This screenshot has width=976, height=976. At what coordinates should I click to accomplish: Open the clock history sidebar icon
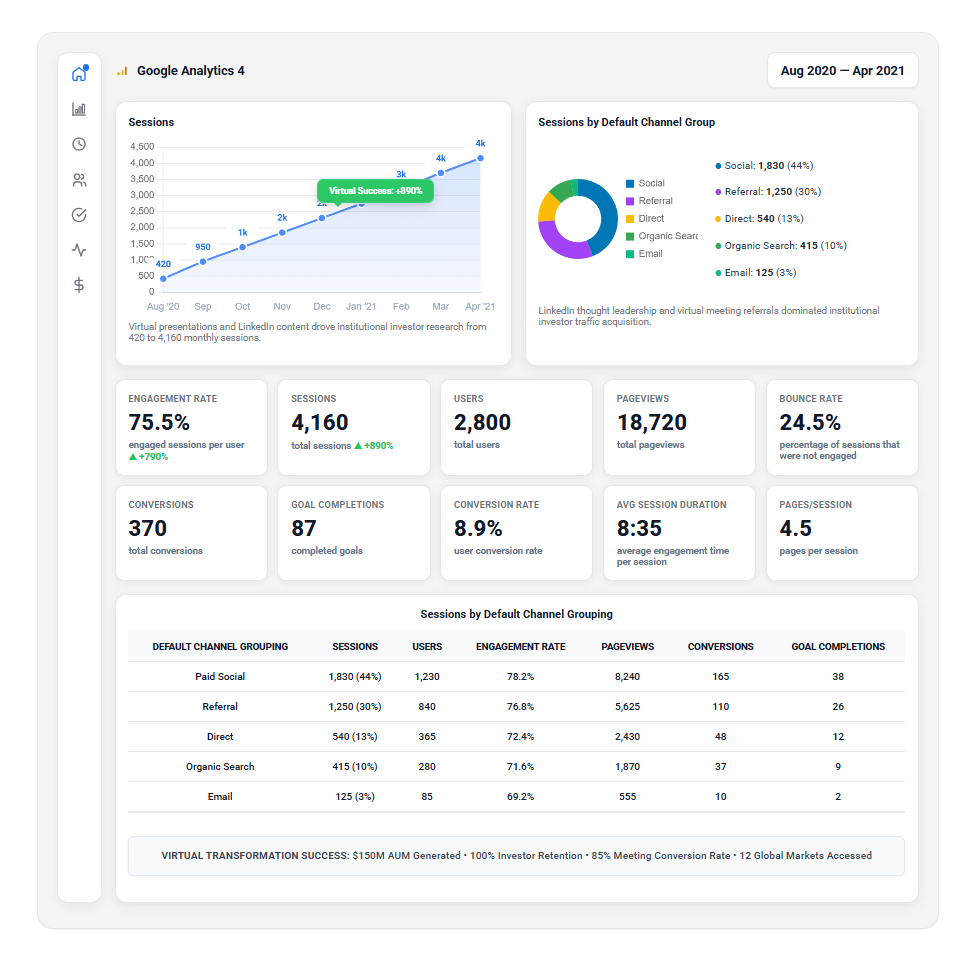pyautogui.click(x=79, y=144)
